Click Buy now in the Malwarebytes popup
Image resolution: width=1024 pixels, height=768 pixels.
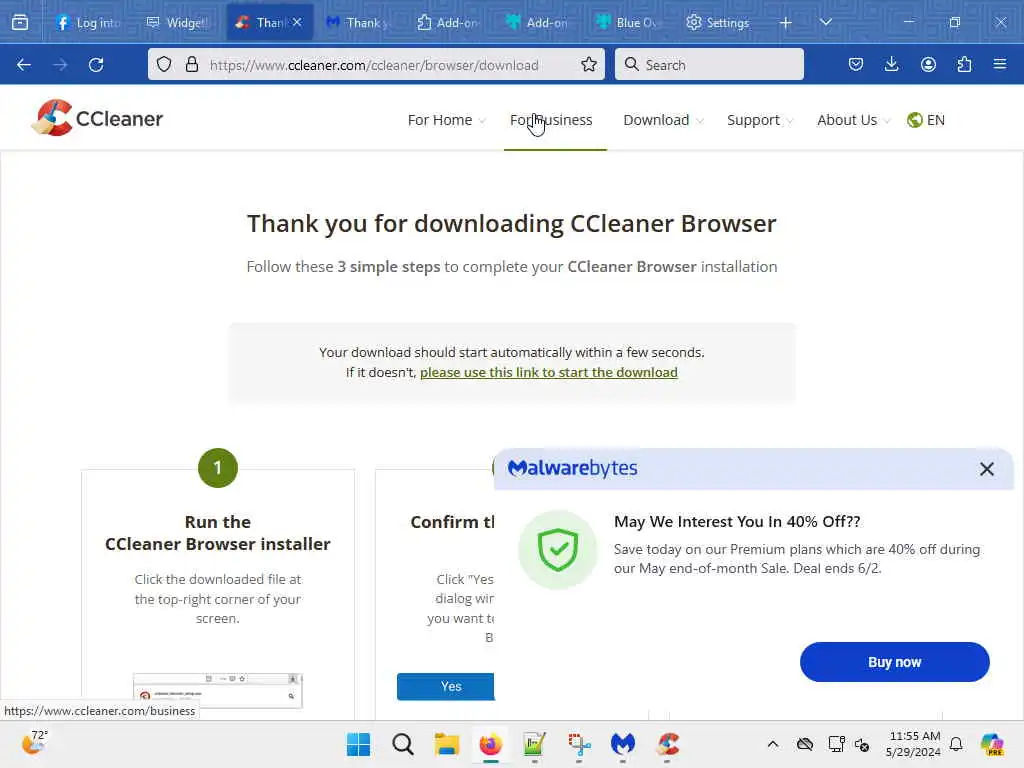[x=894, y=662]
